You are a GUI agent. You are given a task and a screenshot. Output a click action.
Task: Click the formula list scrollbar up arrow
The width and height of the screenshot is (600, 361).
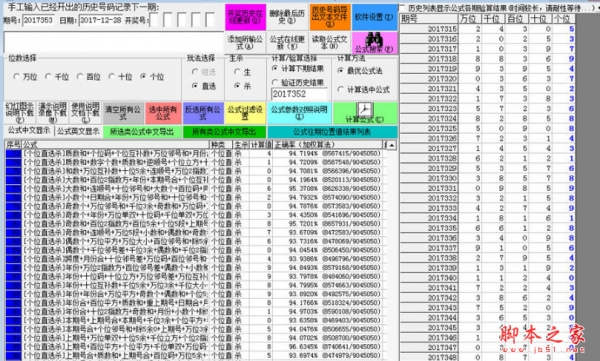pos(392,145)
